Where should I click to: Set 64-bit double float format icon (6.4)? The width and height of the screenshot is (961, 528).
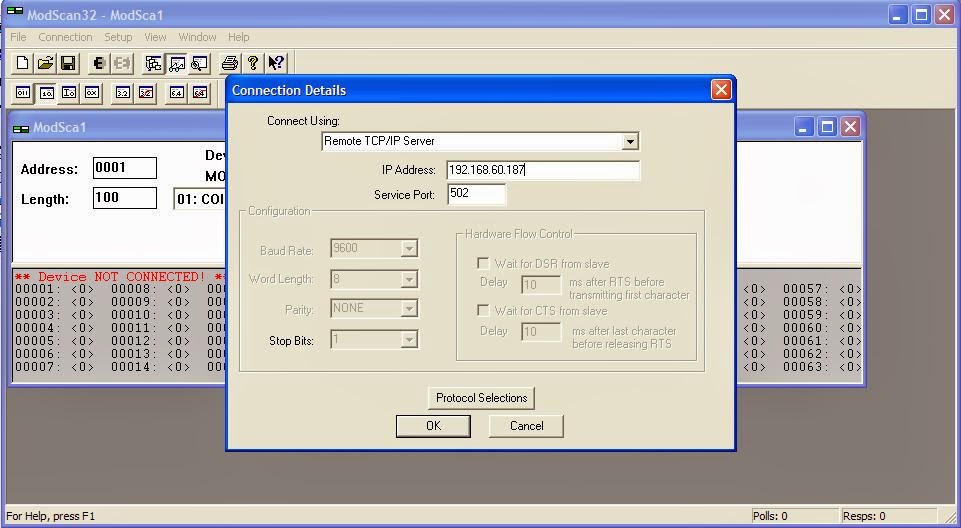coord(177,93)
